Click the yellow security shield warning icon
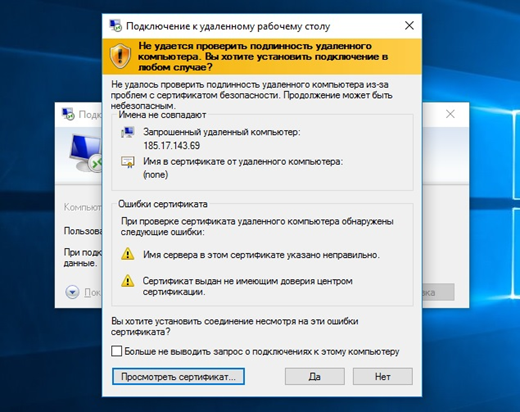 tap(120, 56)
